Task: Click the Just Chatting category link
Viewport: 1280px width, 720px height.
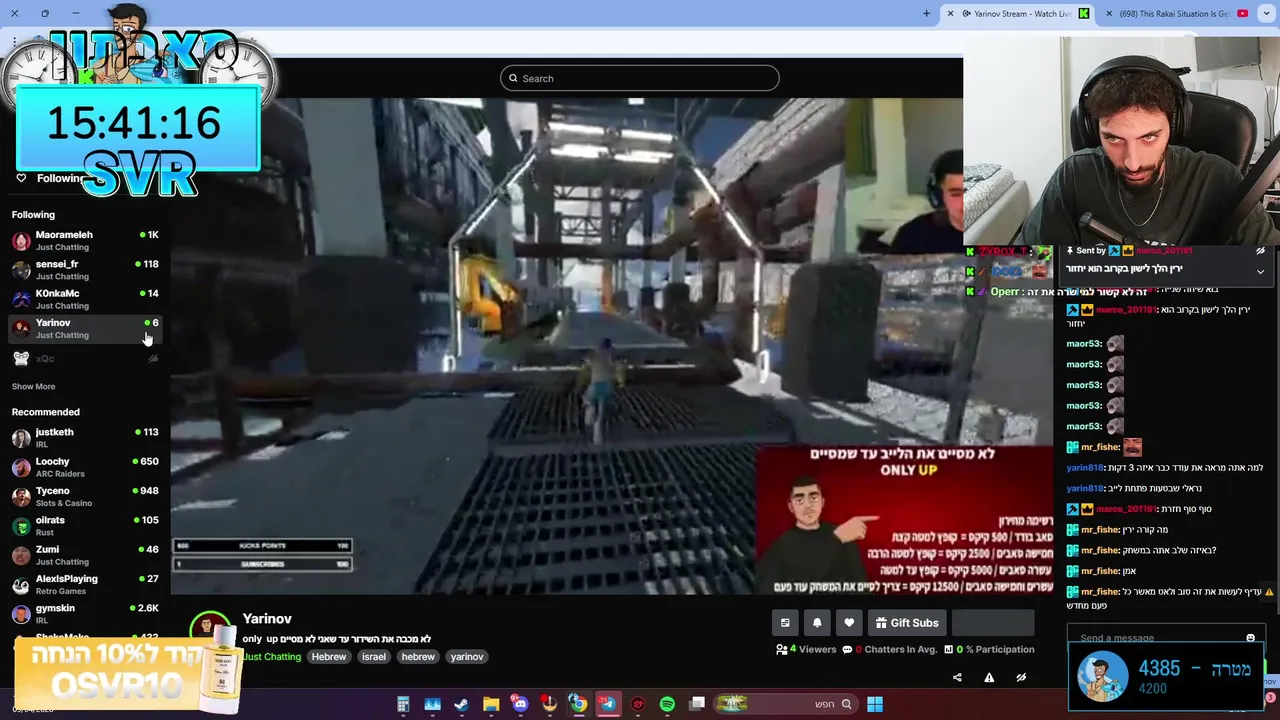Action: [272, 657]
